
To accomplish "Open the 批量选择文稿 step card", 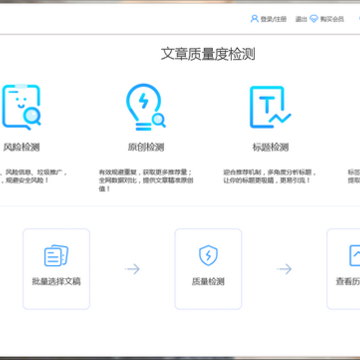I will click(56, 269).
